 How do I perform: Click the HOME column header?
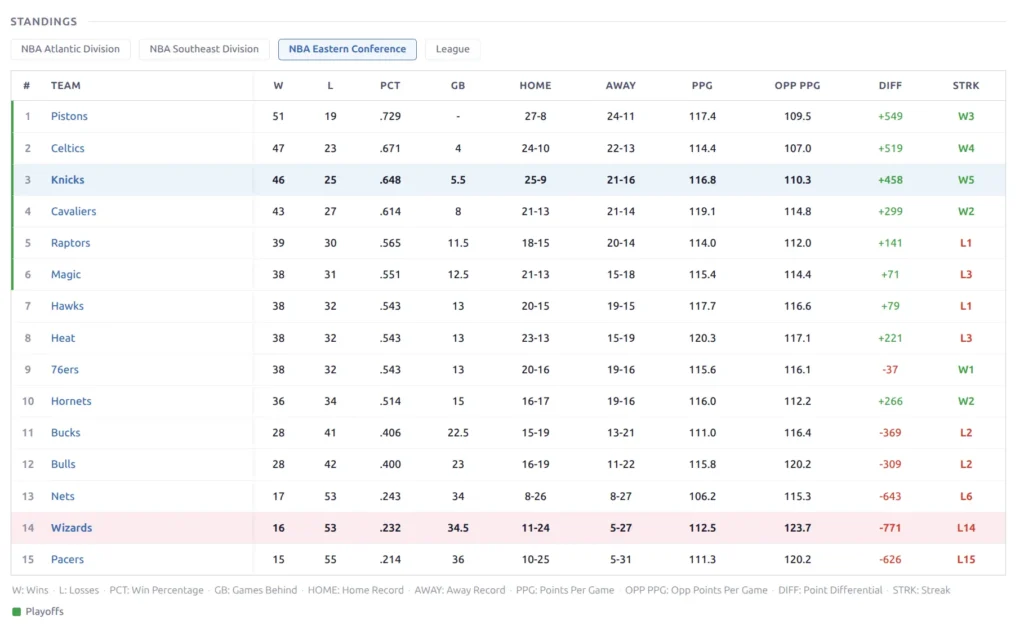[x=536, y=86]
